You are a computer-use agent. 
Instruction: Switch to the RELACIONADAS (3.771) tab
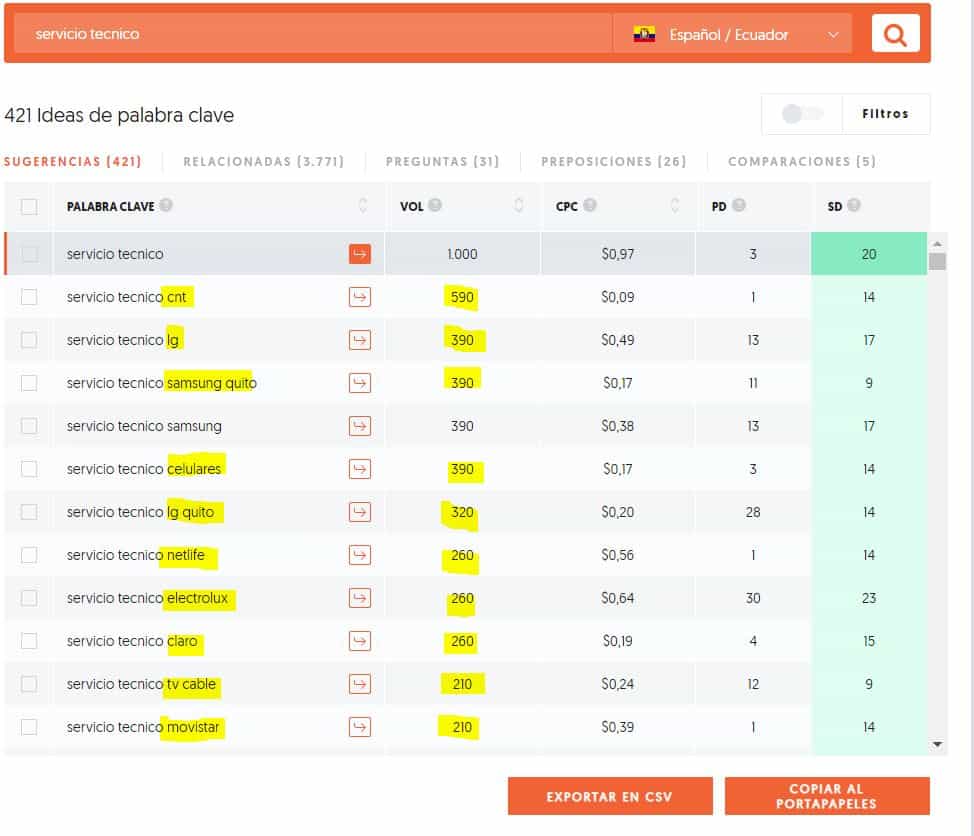pos(263,161)
